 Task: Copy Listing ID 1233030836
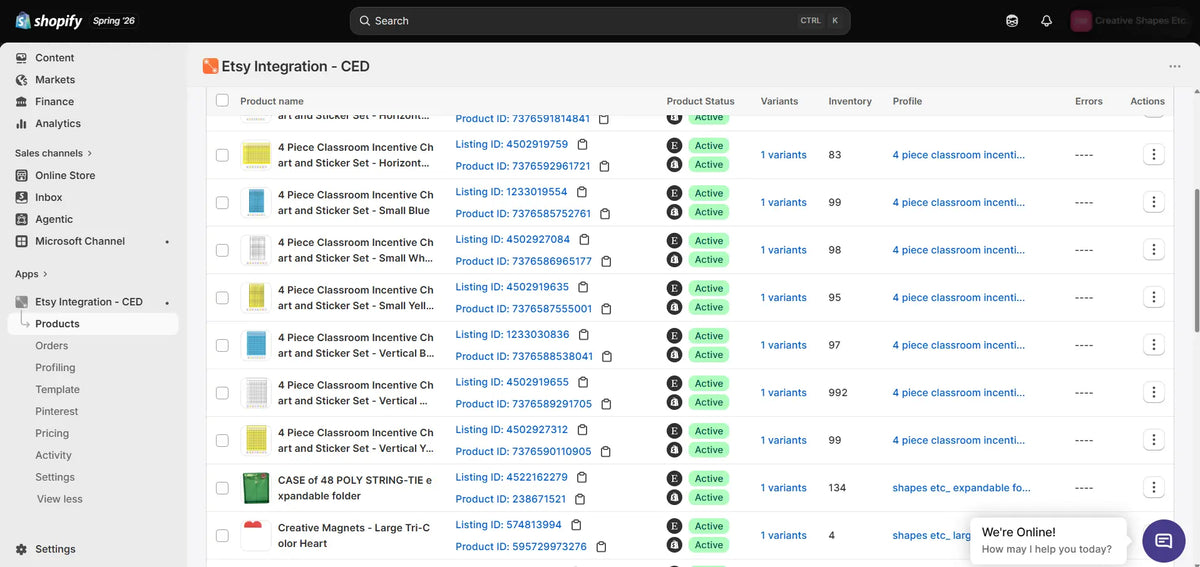pos(584,335)
